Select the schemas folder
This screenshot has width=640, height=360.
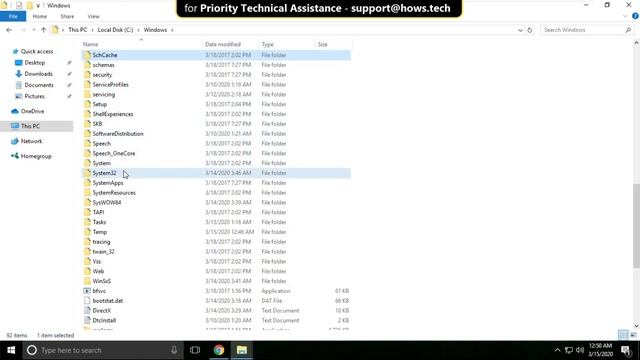click(x=103, y=65)
